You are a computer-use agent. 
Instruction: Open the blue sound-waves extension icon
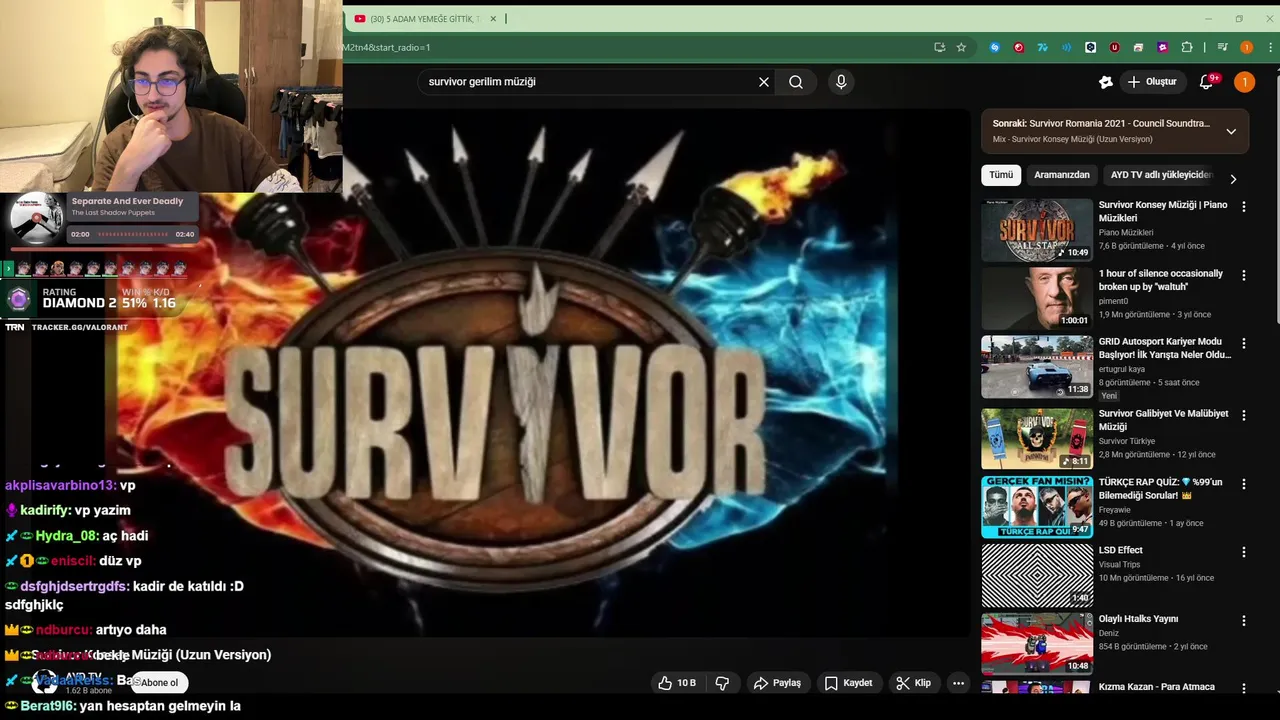pos(1067,47)
